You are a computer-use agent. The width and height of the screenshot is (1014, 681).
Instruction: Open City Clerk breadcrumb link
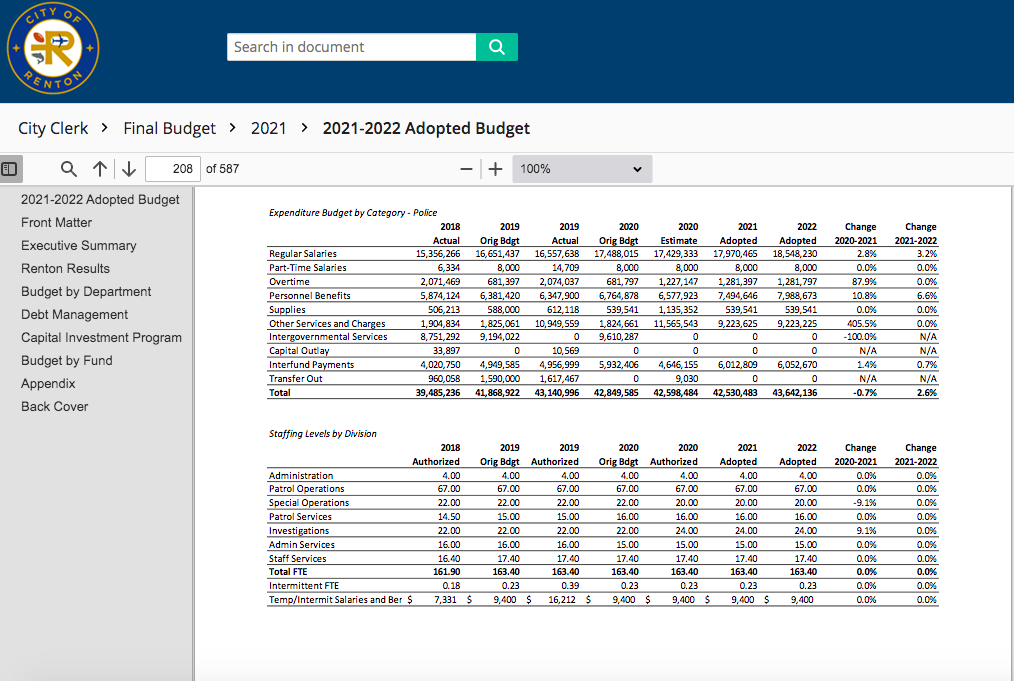tap(53, 128)
